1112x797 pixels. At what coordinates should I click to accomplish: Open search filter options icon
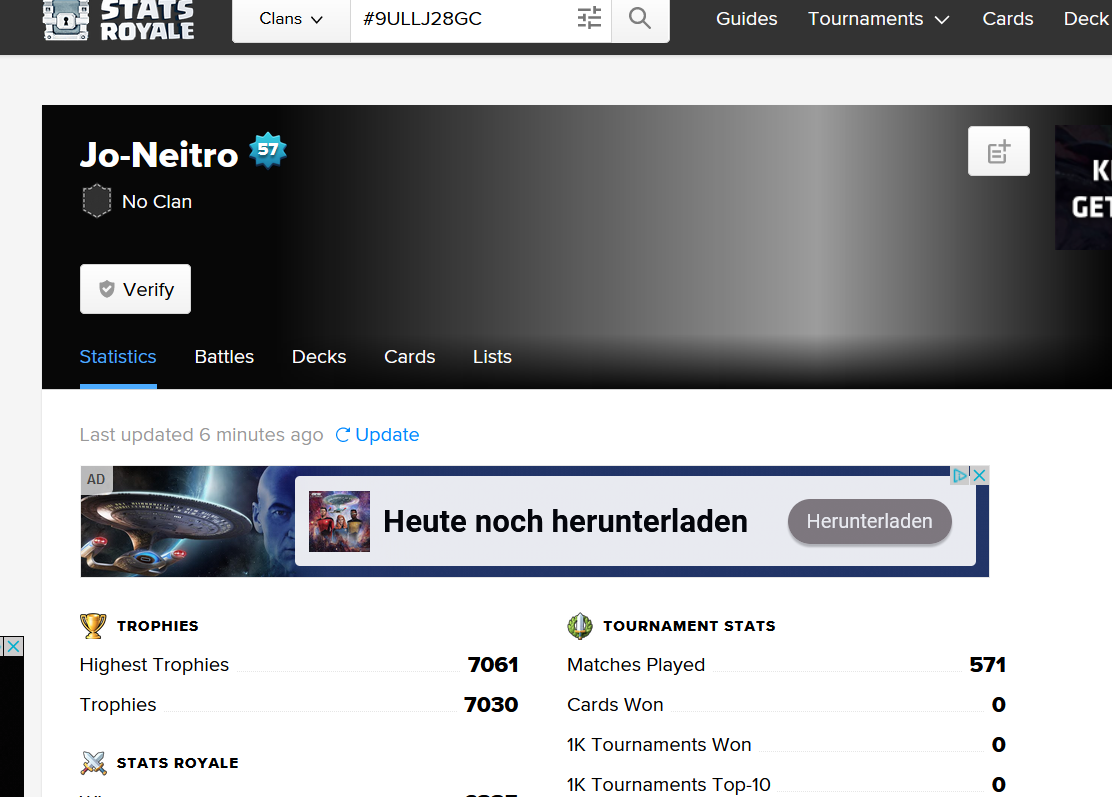coord(590,19)
